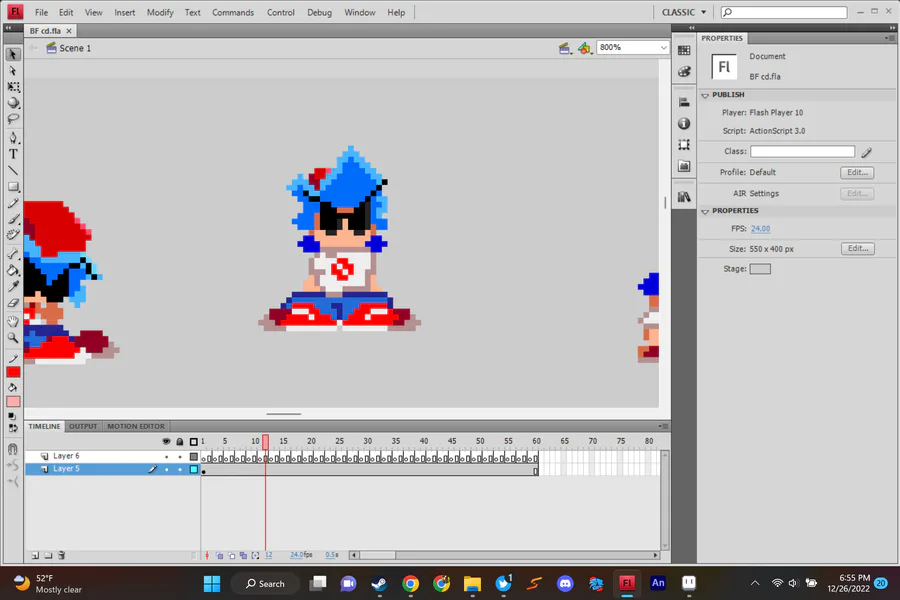This screenshot has width=900, height=600.
Task: Collapse the PUBLISH section
Action: point(706,95)
